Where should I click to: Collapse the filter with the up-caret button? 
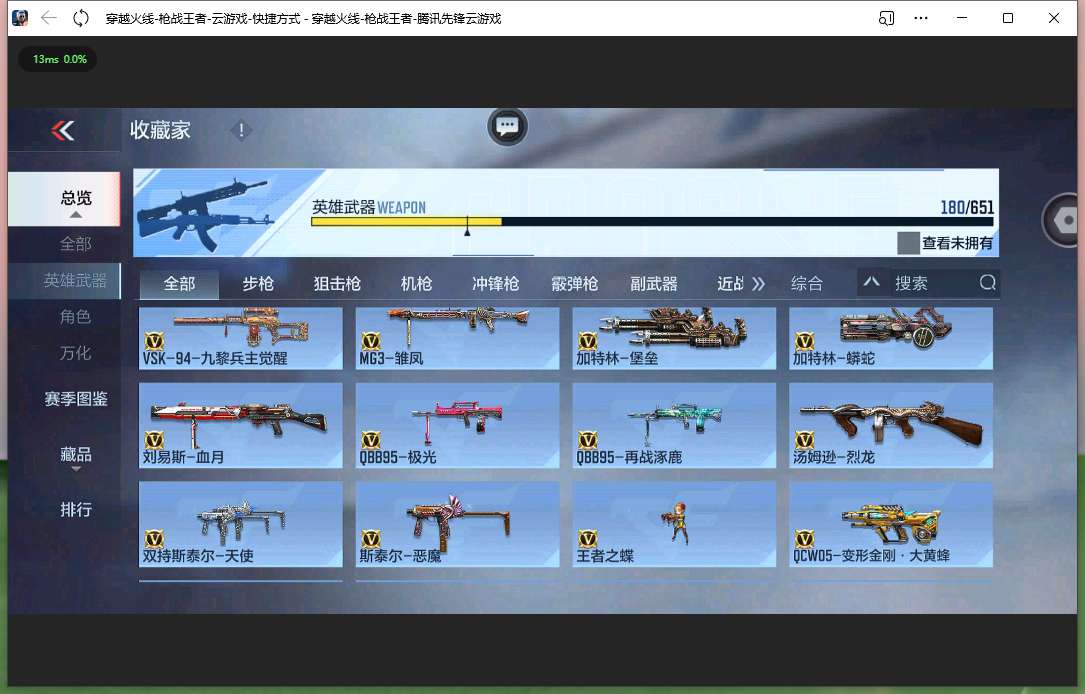tap(871, 282)
